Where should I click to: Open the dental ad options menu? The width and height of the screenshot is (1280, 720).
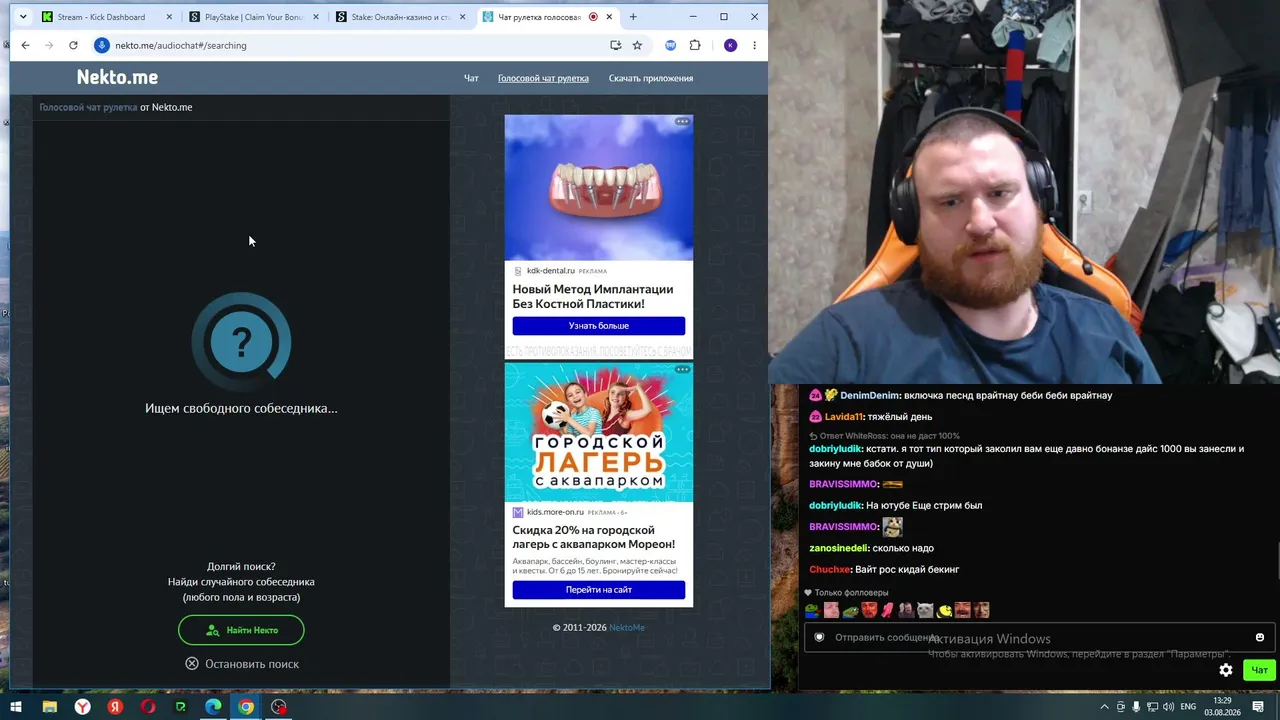[x=682, y=122]
